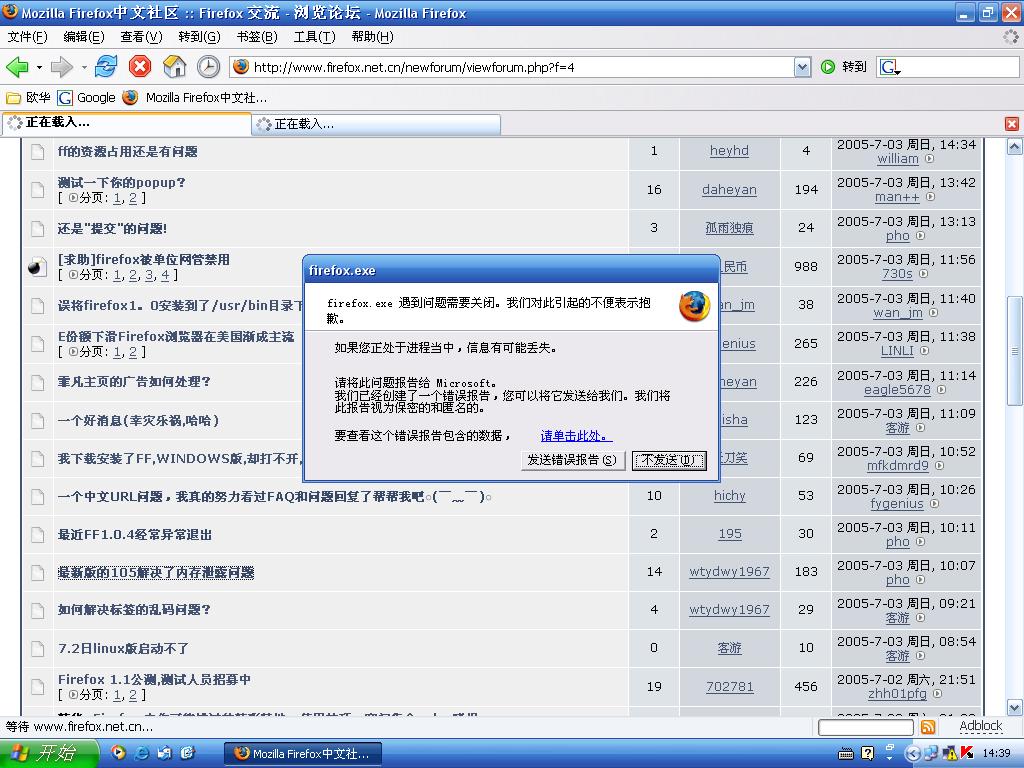Viewport: 1024px width, 768px height.
Task: Click the scrollbar up arrow
Action: click(x=1014, y=146)
